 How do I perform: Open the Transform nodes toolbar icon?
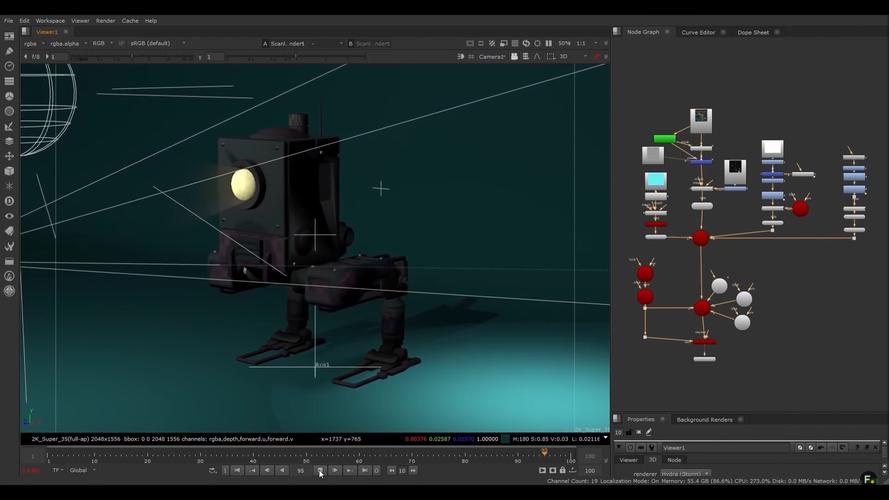coord(10,156)
